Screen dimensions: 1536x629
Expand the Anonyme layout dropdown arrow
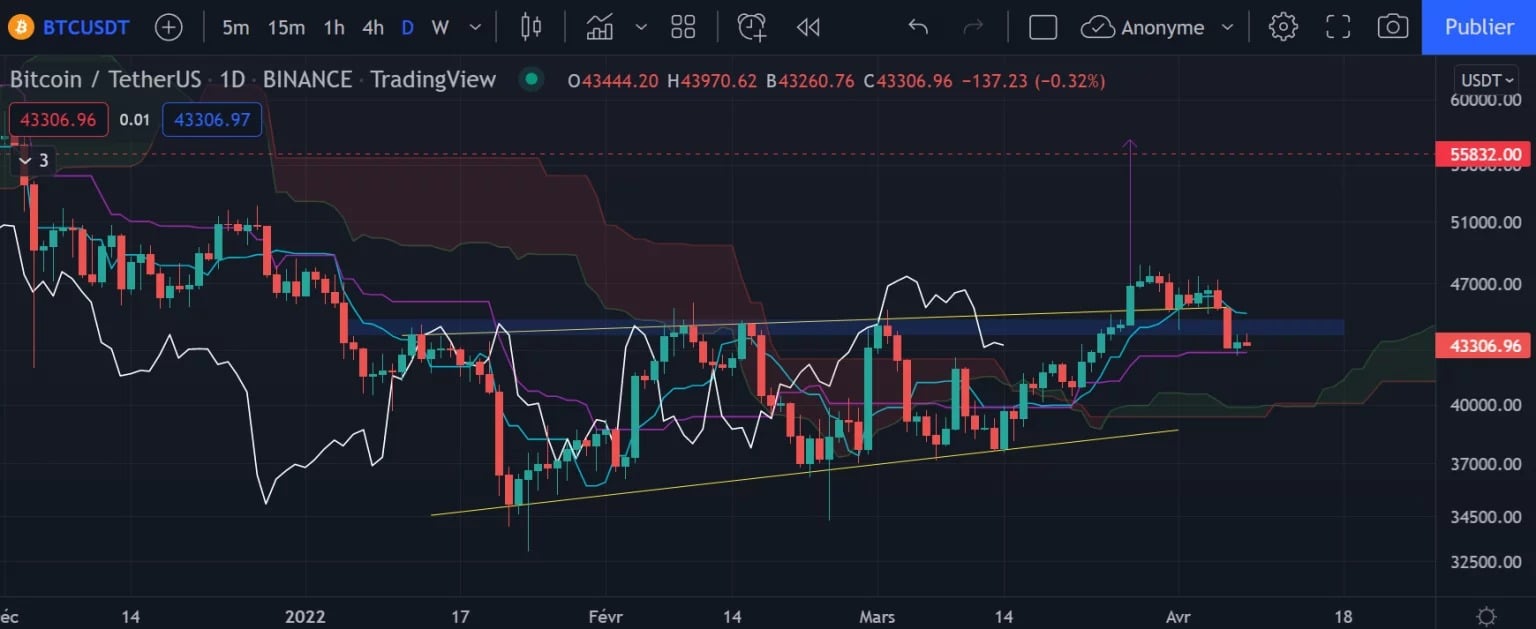pos(1227,27)
